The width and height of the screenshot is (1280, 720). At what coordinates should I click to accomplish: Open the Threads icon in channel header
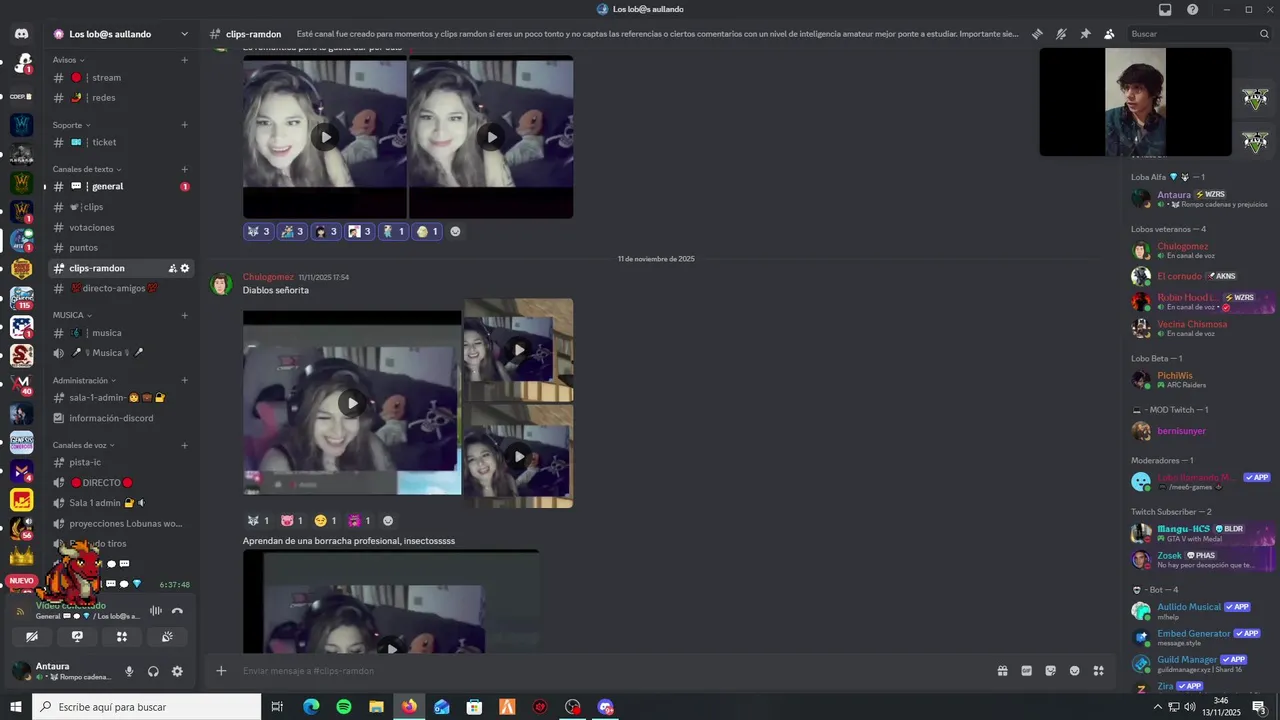tap(1037, 34)
